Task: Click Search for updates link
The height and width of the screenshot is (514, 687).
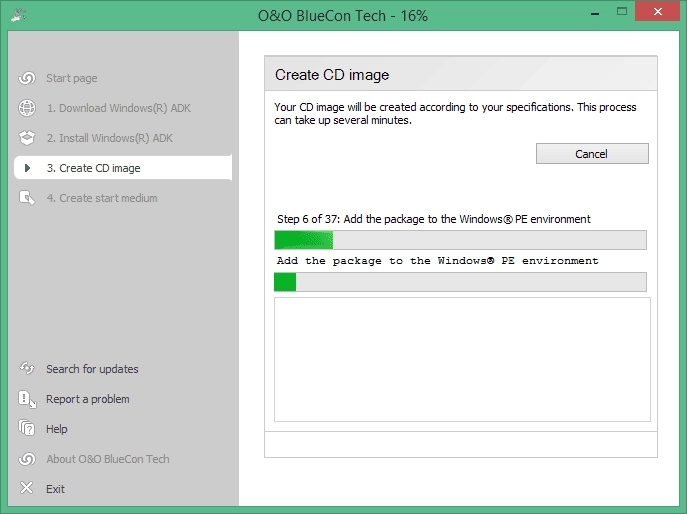Action: click(x=92, y=369)
